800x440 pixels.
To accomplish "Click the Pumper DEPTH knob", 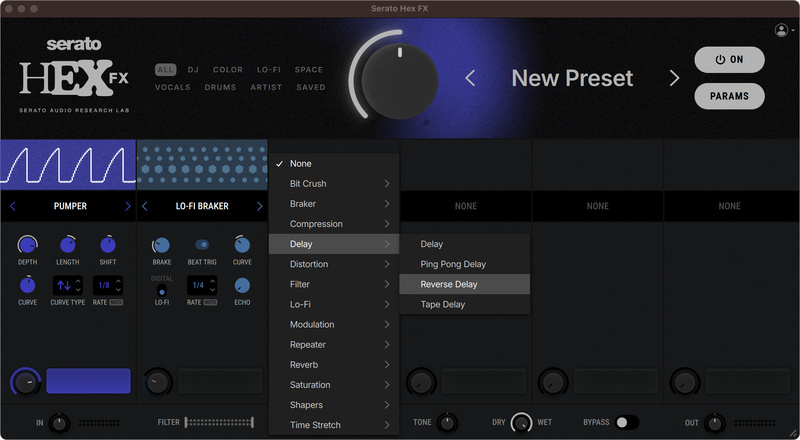I will pos(27,245).
